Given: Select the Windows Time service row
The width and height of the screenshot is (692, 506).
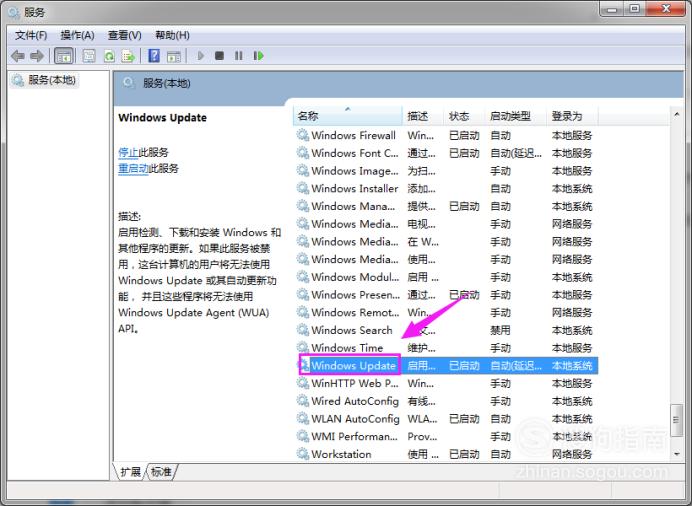Looking at the screenshot, I should [447, 348].
